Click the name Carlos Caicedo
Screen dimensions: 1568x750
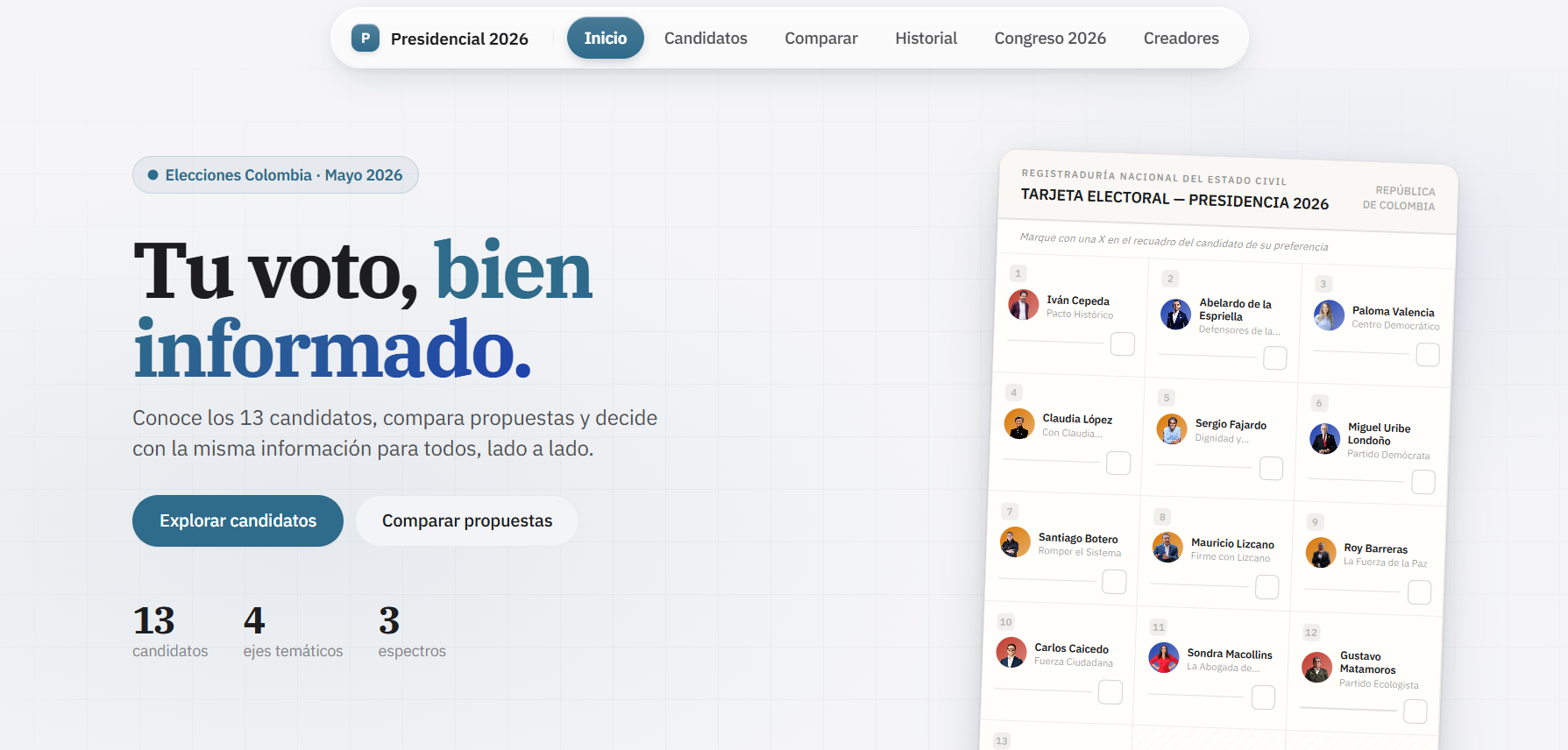(x=1071, y=648)
